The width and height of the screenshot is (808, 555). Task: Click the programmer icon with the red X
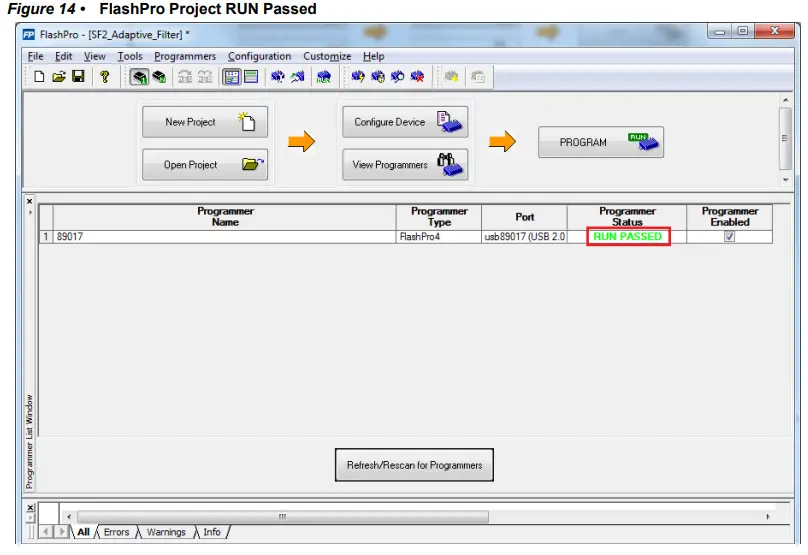pos(417,77)
